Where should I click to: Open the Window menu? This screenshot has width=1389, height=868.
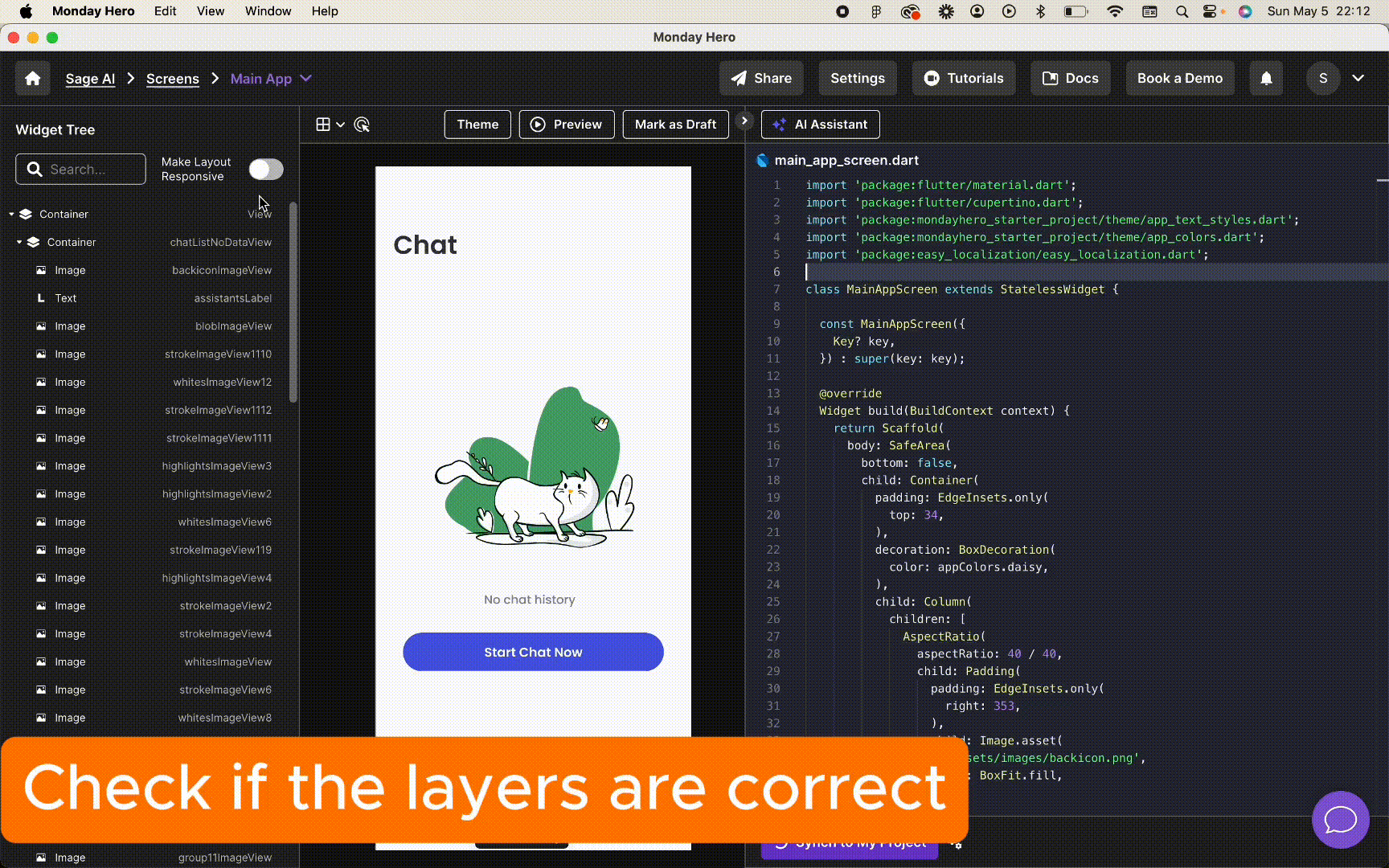pyautogui.click(x=268, y=11)
